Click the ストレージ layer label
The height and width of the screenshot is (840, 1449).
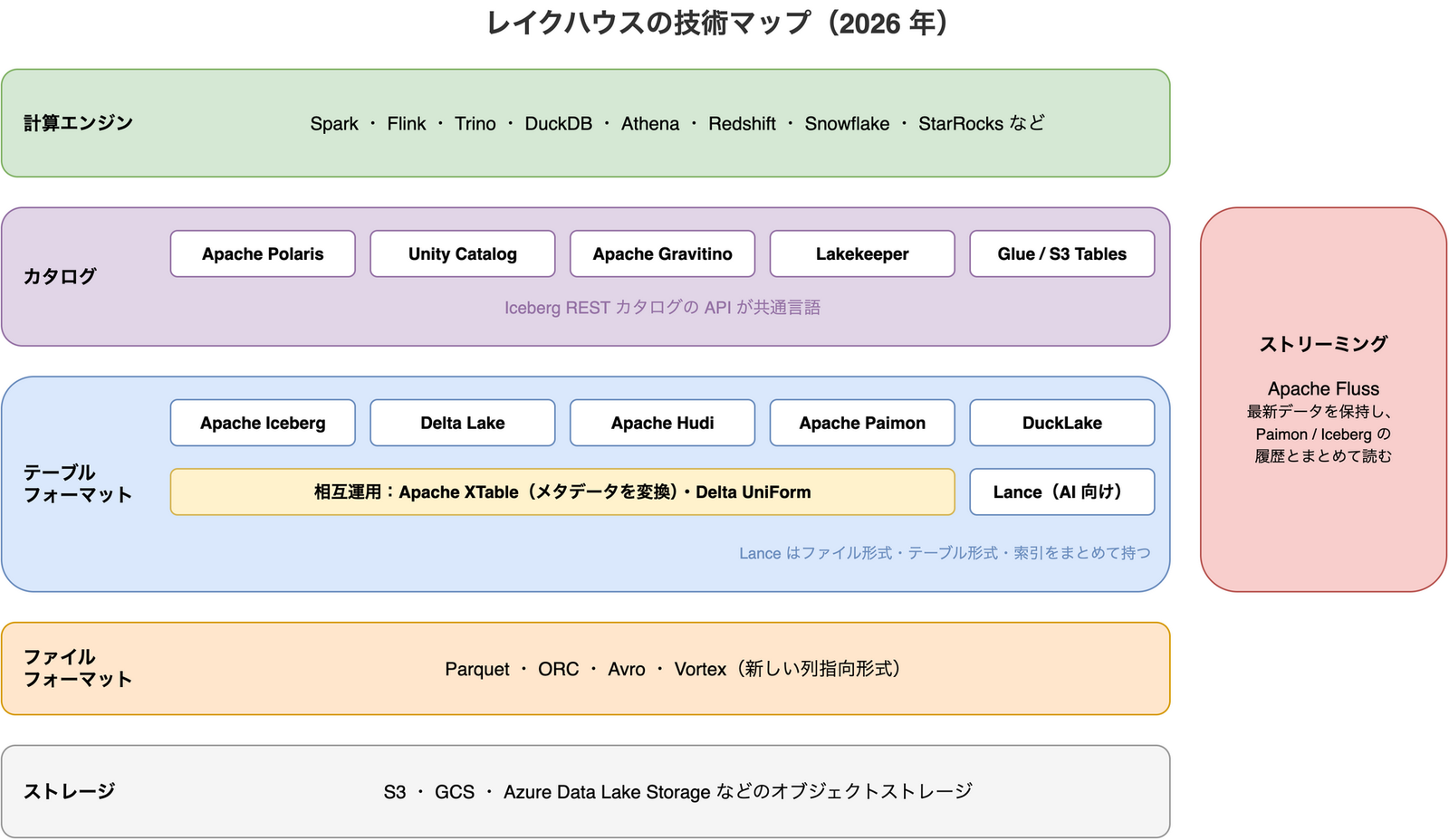pyautogui.click(x=69, y=791)
